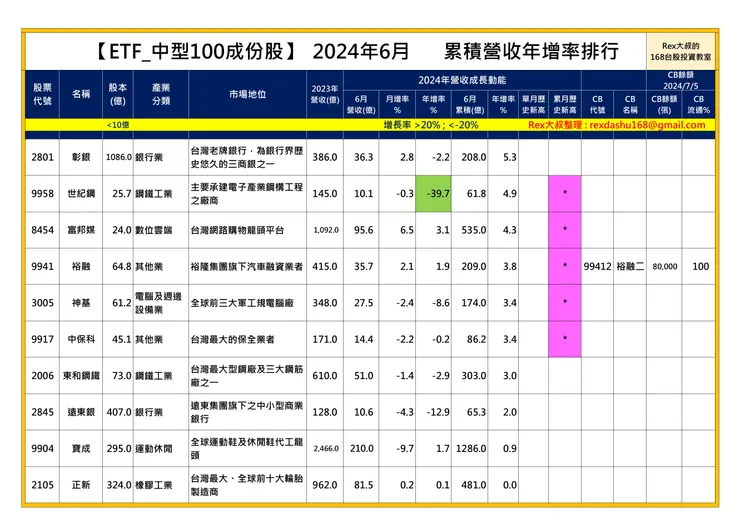Click the company name 彰銀
The width and height of the screenshot is (740, 523).
tap(81, 157)
